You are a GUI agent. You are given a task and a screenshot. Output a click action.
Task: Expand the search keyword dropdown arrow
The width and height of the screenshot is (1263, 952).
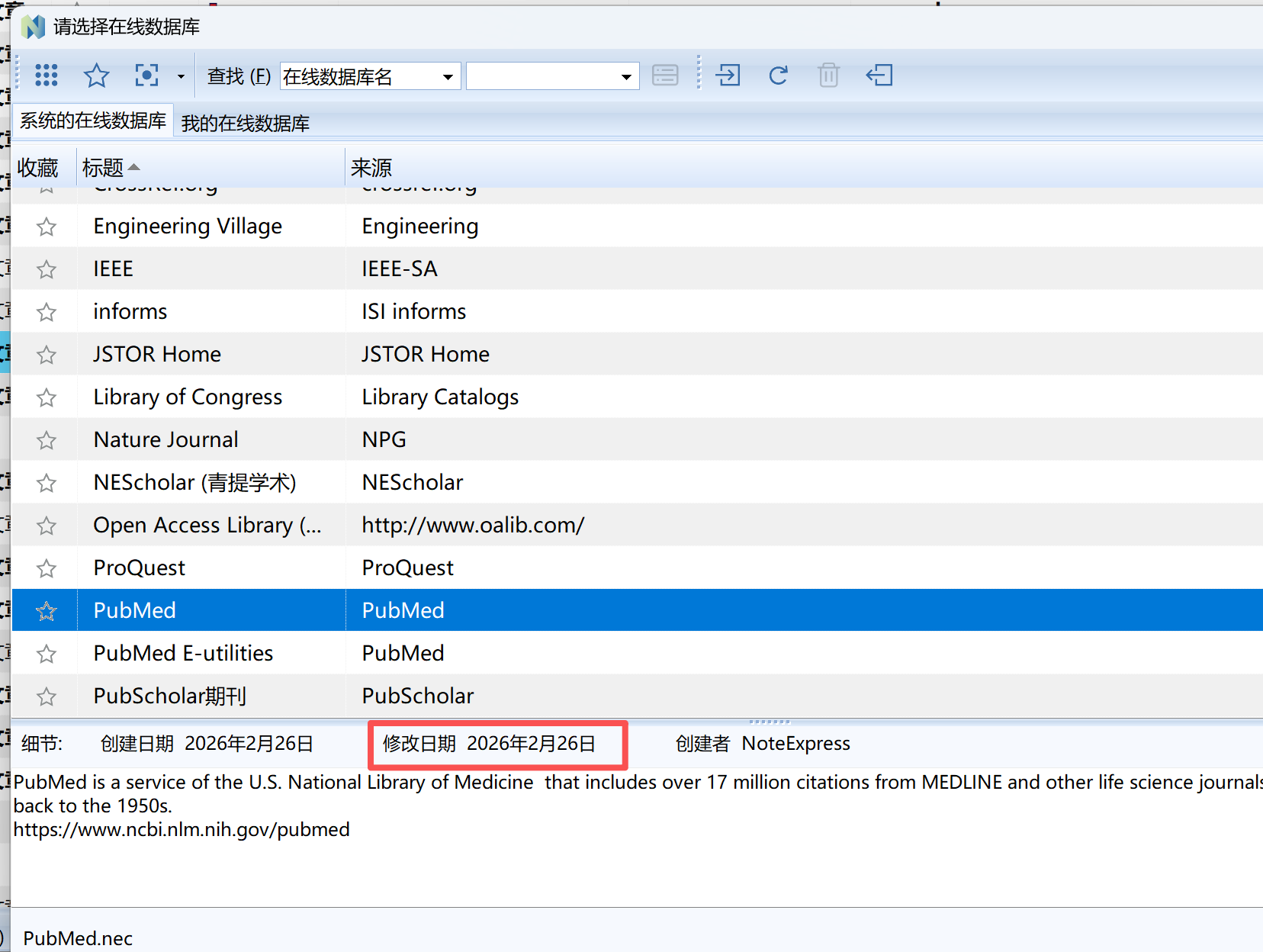626,76
